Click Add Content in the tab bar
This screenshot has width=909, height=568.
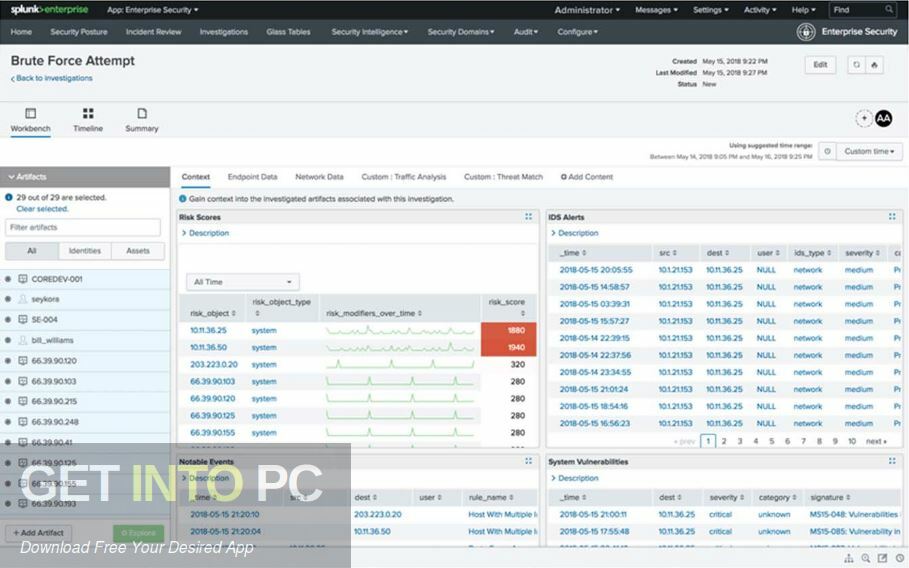(x=587, y=177)
